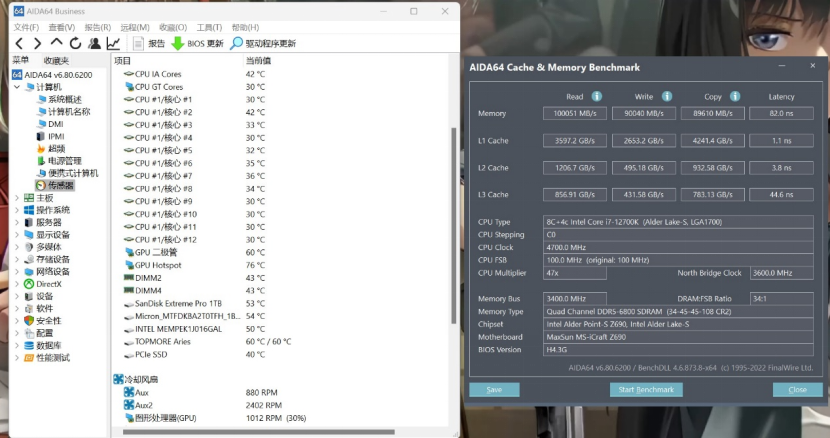Click the 驱动程序更新 driver update button
Screen dimensions: 830x438
point(263,43)
